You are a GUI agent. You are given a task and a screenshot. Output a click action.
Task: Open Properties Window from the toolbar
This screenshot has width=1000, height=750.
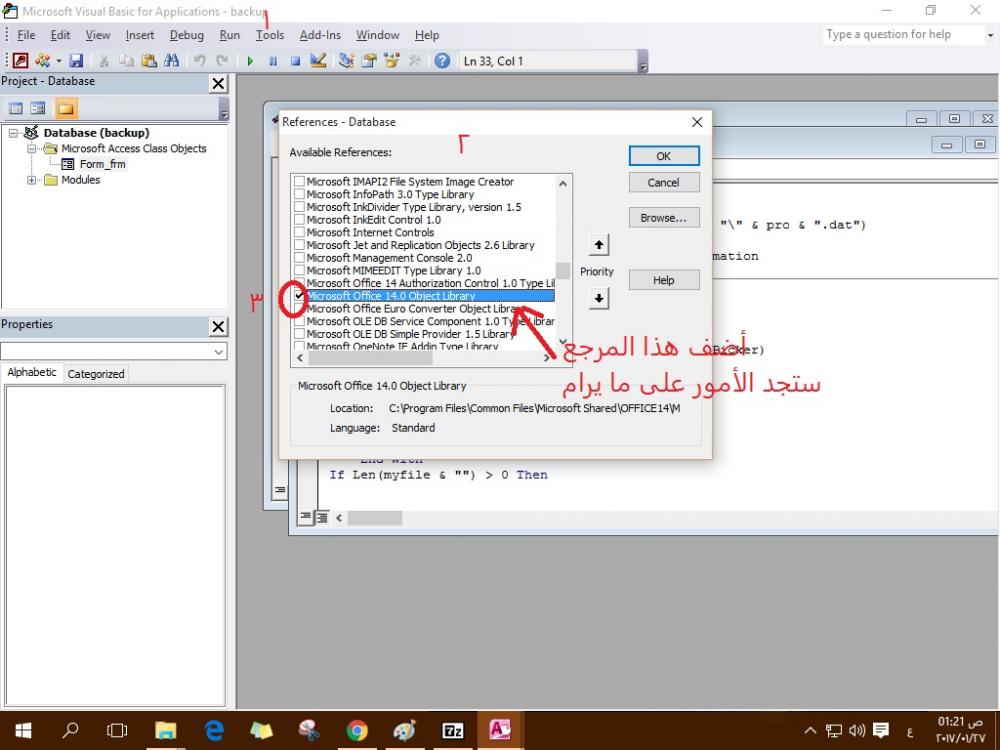(369, 61)
